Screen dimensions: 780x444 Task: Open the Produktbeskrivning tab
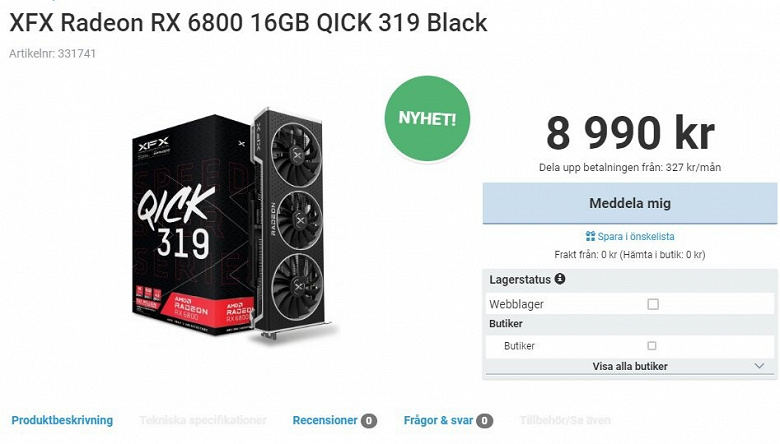(62, 420)
